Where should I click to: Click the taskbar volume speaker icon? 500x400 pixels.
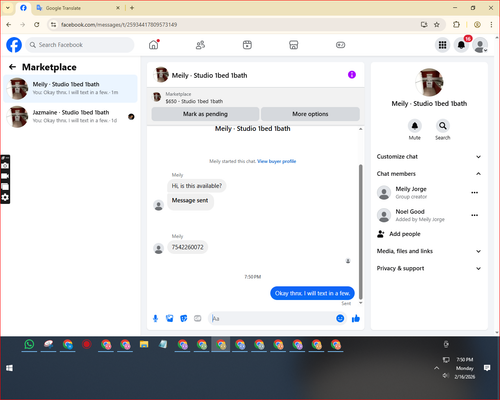coord(445,376)
